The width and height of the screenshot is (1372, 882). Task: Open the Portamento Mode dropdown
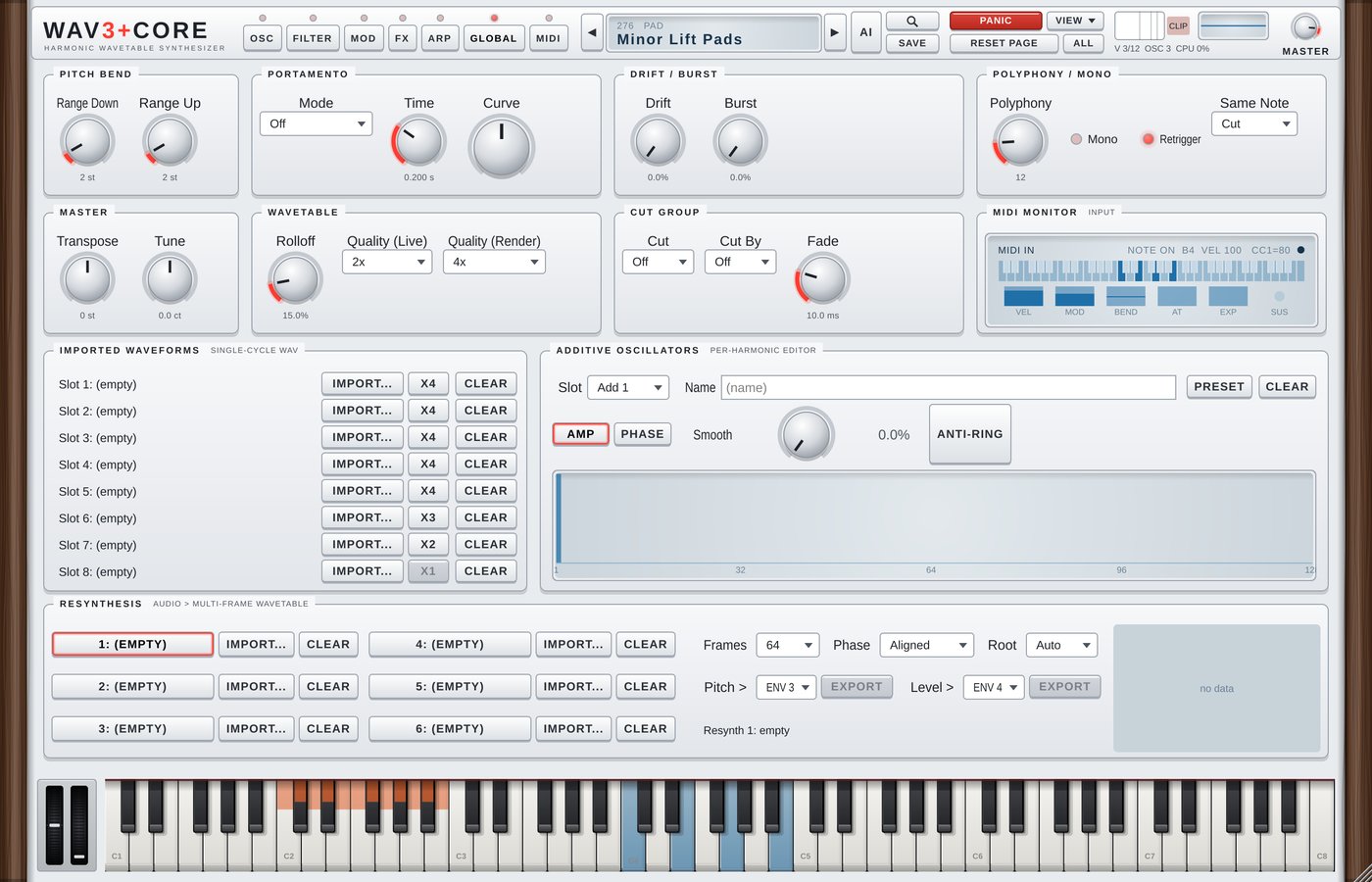(316, 123)
